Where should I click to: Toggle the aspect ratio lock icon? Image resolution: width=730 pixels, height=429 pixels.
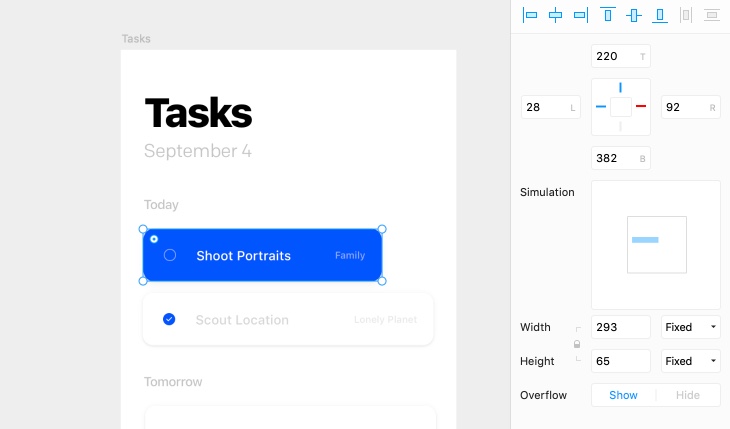coord(577,344)
